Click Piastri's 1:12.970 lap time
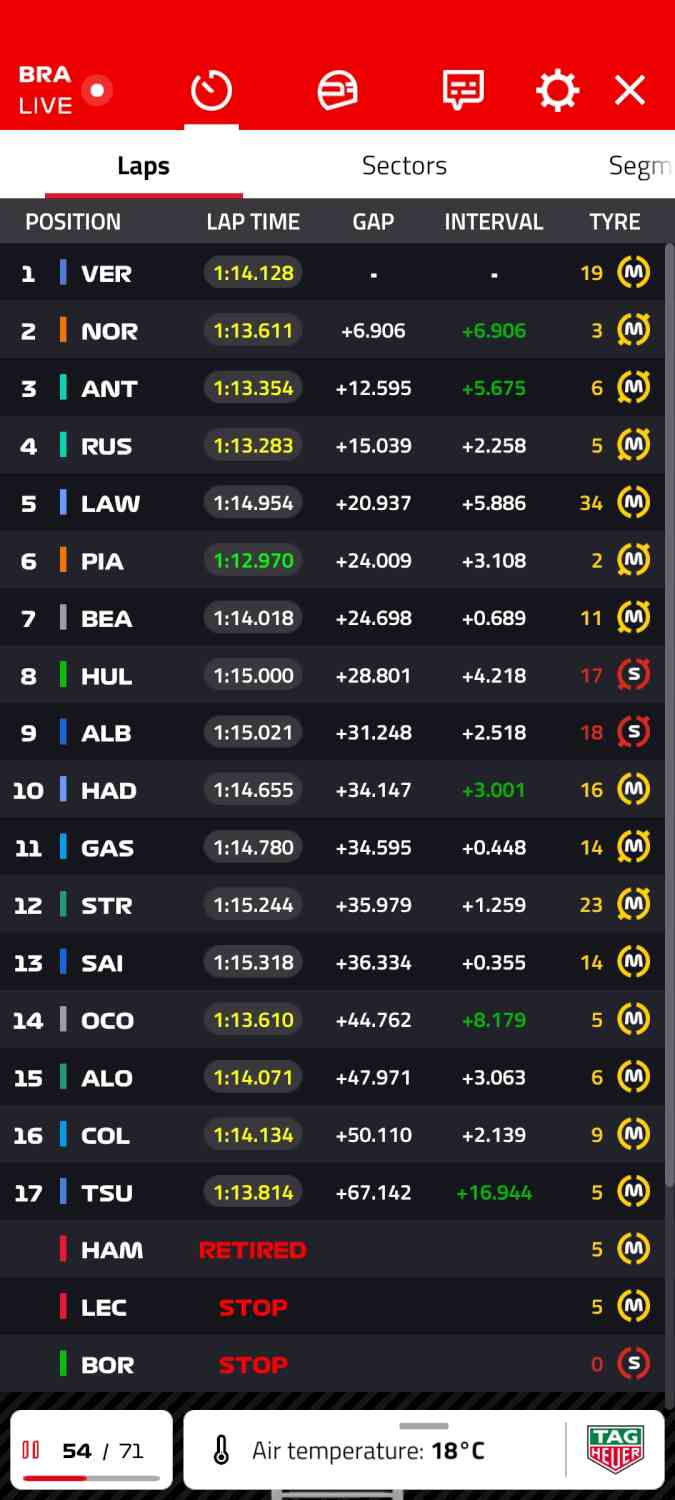The width and height of the screenshot is (675, 1500). [253, 560]
